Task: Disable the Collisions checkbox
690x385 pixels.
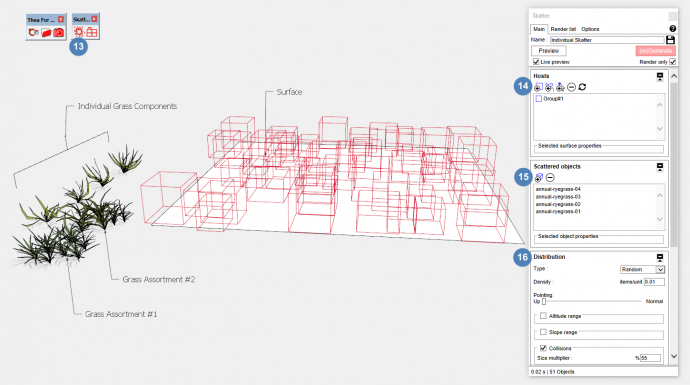Action: pyautogui.click(x=543, y=348)
